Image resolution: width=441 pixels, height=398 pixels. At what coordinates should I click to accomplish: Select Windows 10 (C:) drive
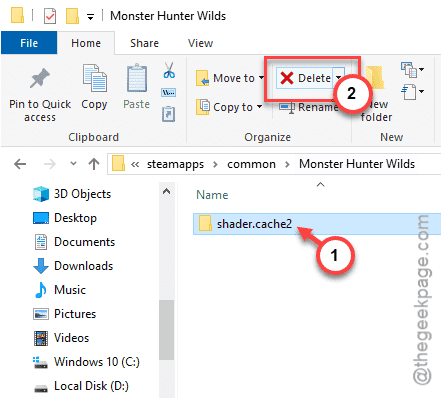[86, 362]
